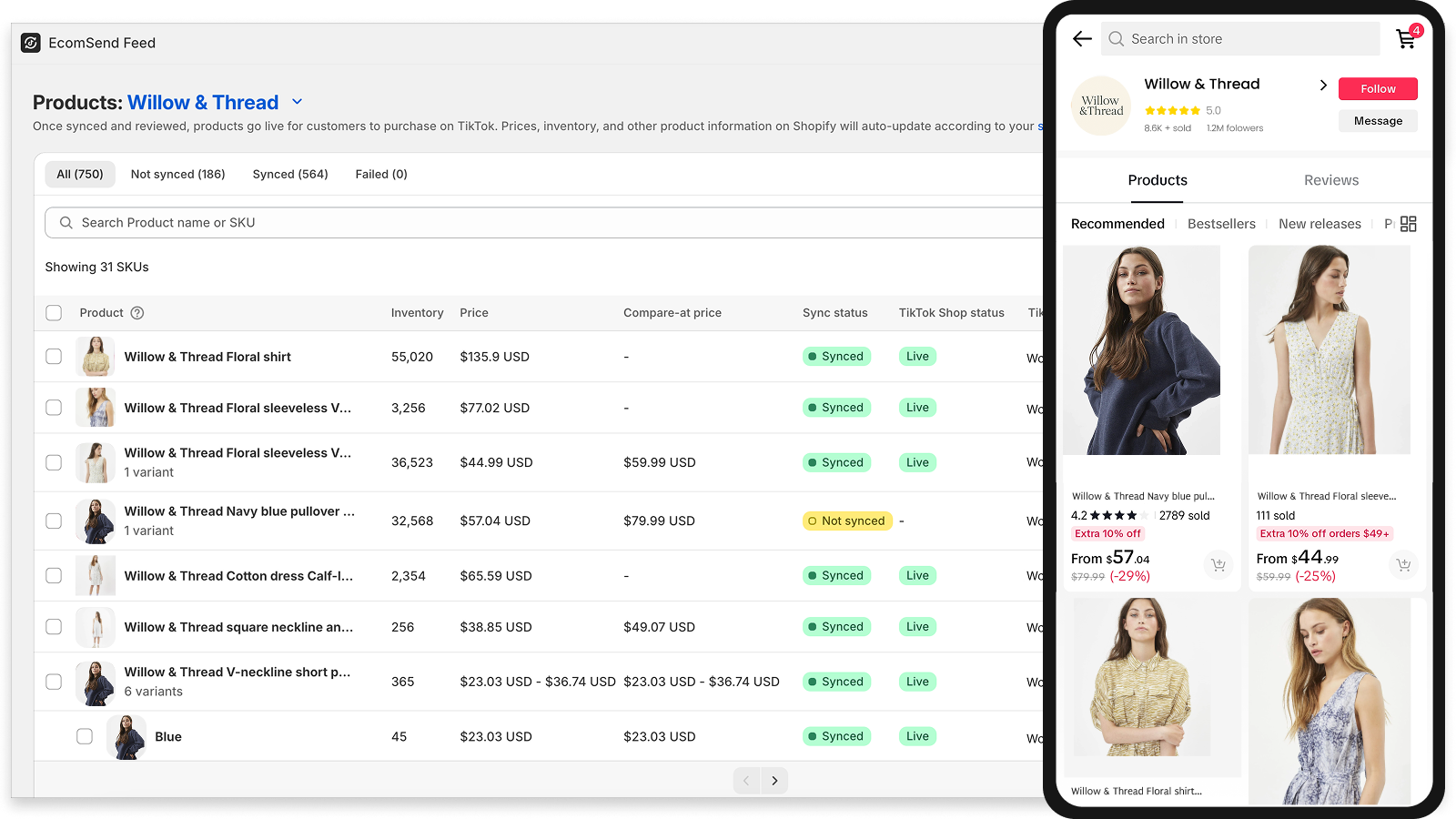Click the Willow & Thread heading link
1456x819 pixels.
pos(203,103)
